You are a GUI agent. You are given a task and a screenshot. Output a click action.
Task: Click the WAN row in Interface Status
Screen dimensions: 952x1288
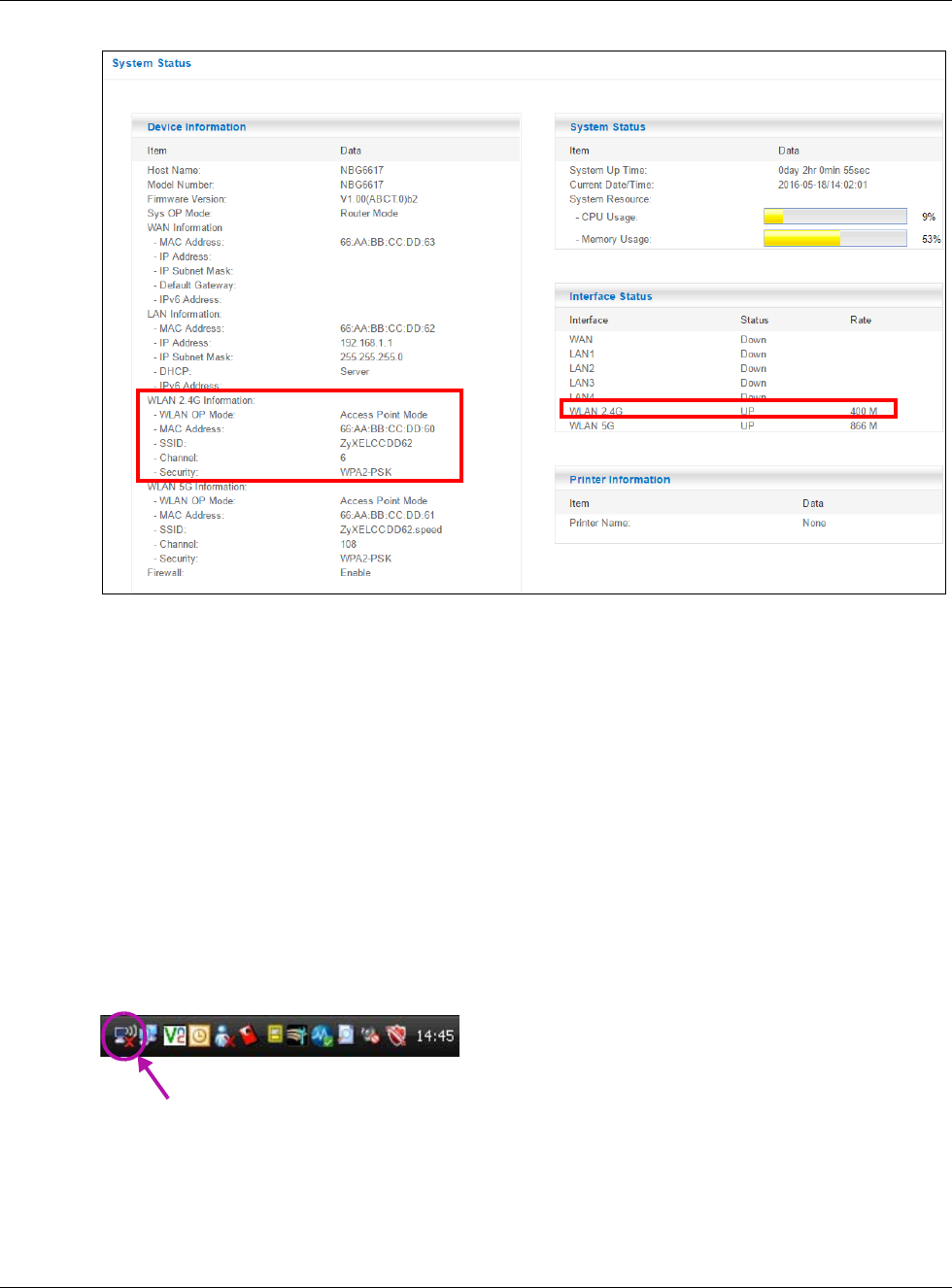pyautogui.click(x=749, y=340)
